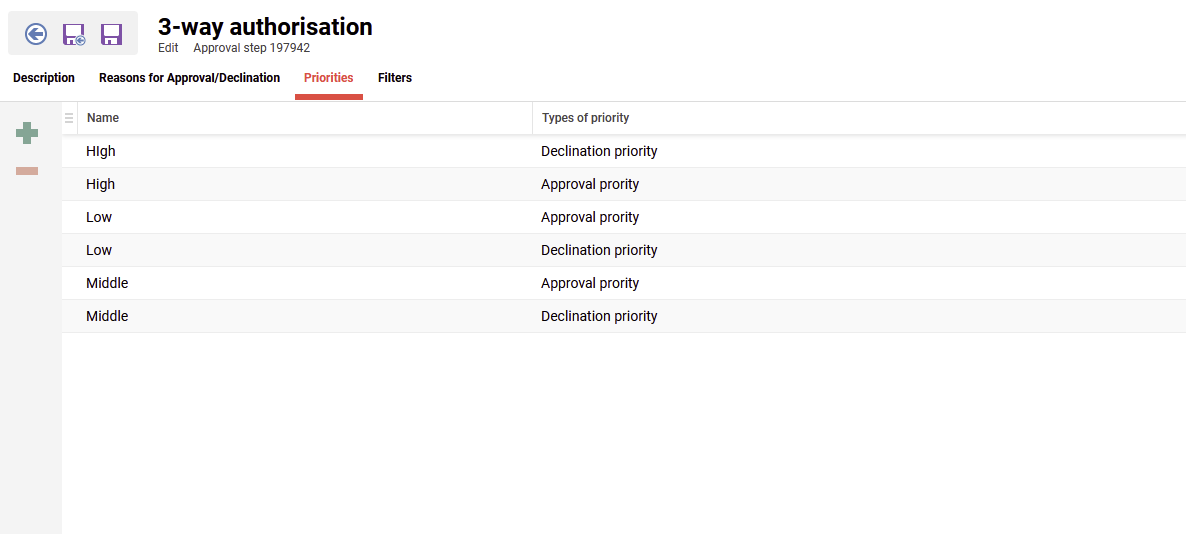
Task: Click the Approval prority cell in the Low row
Action: (x=590, y=217)
